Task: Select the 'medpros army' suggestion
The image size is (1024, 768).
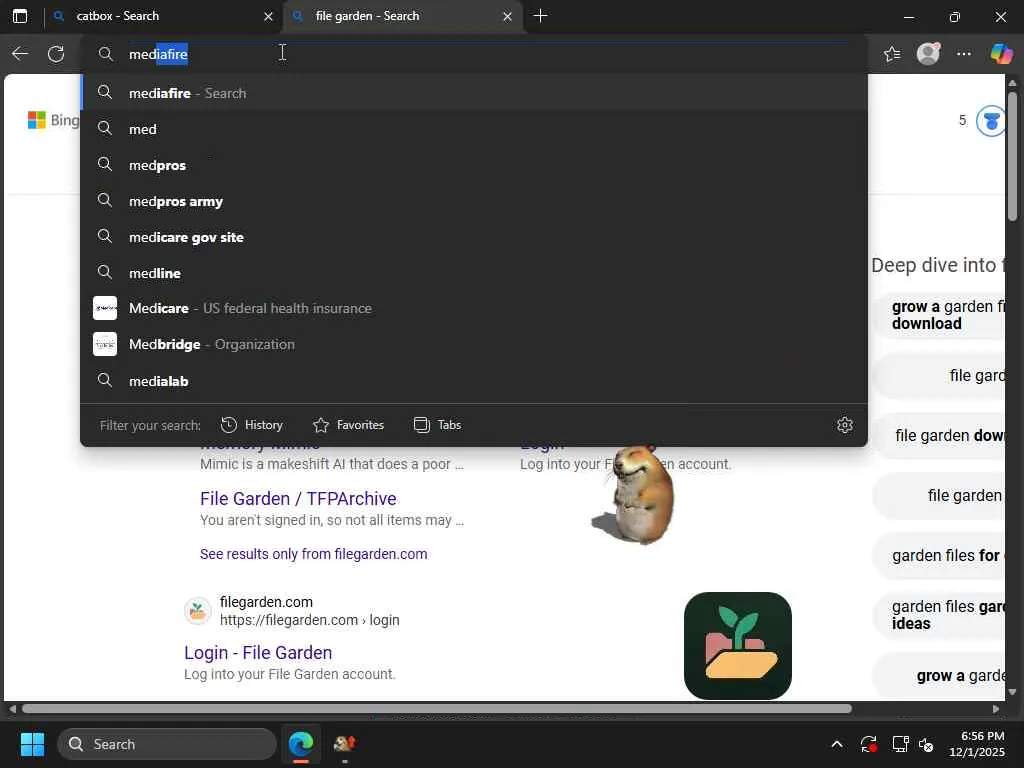Action: point(474,201)
